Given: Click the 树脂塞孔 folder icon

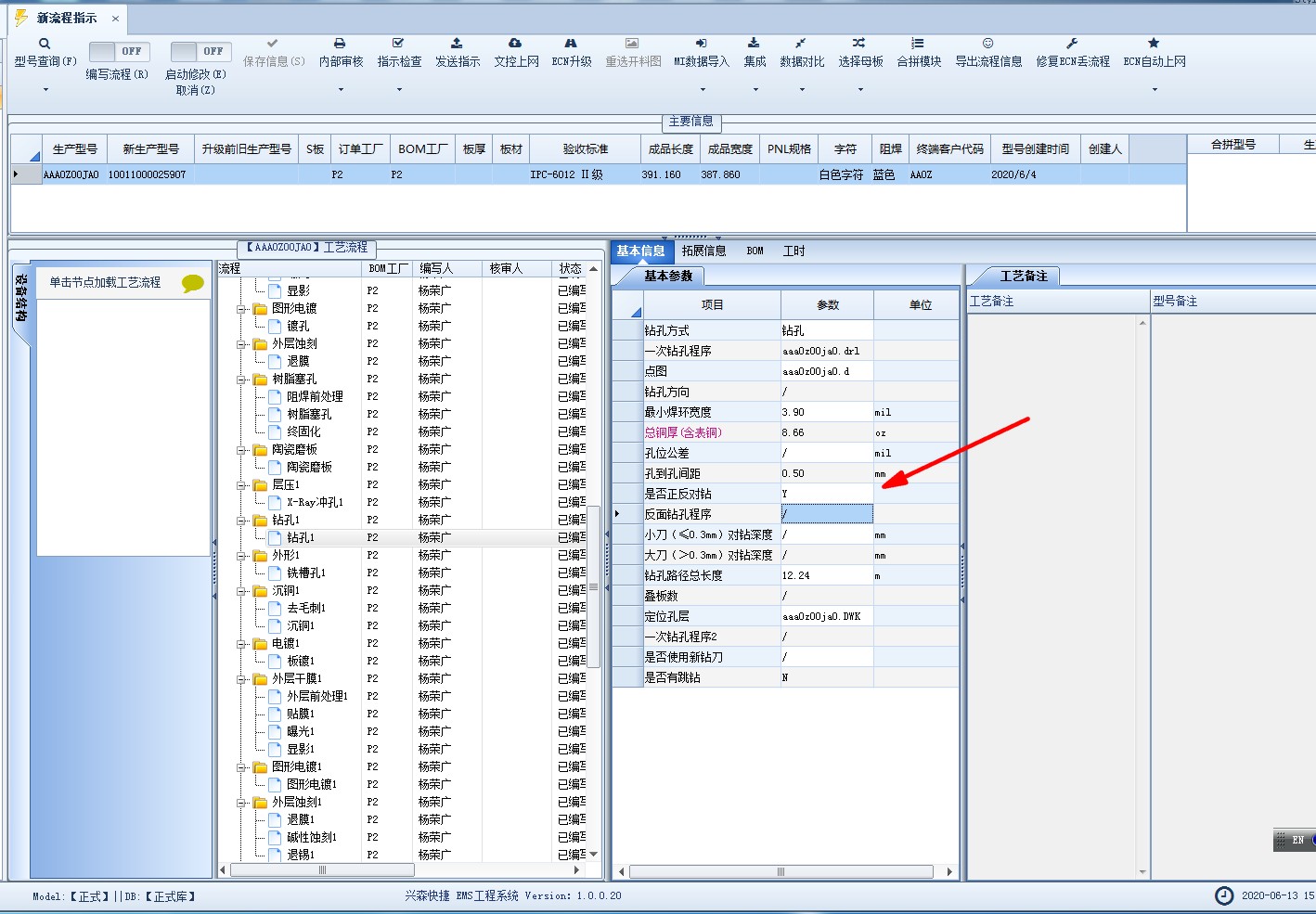Looking at the screenshot, I should pos(261,379).
